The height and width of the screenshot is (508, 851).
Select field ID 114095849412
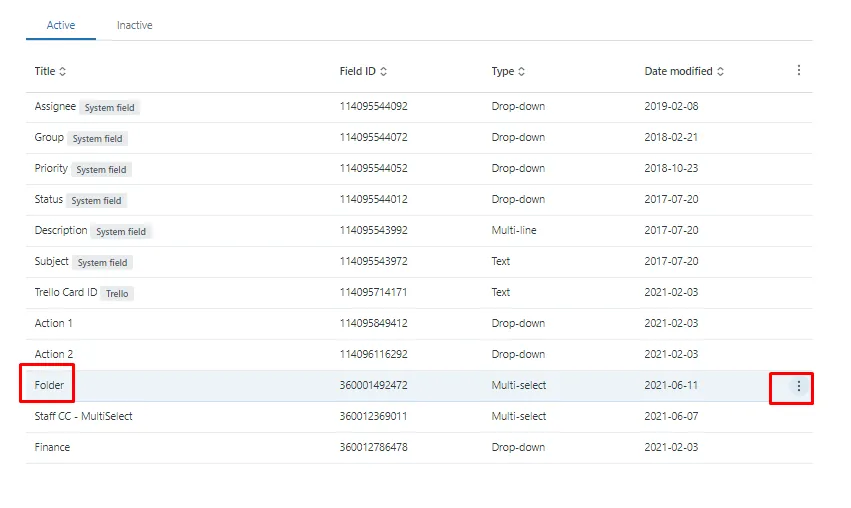(x=373, y=323)
